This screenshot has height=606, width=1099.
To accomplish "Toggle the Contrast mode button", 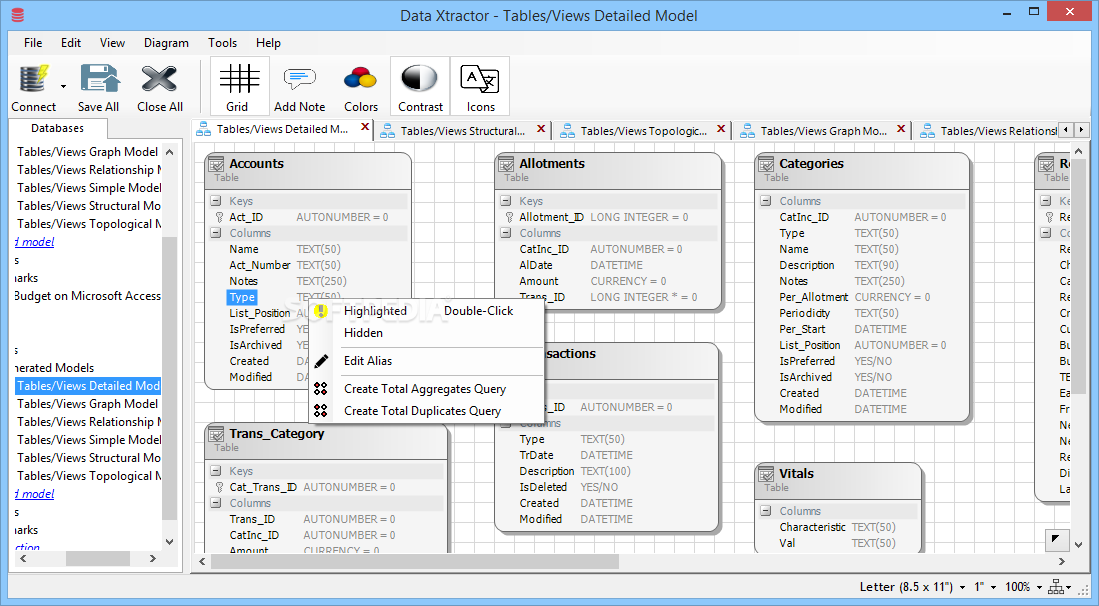I will point(420,86).
